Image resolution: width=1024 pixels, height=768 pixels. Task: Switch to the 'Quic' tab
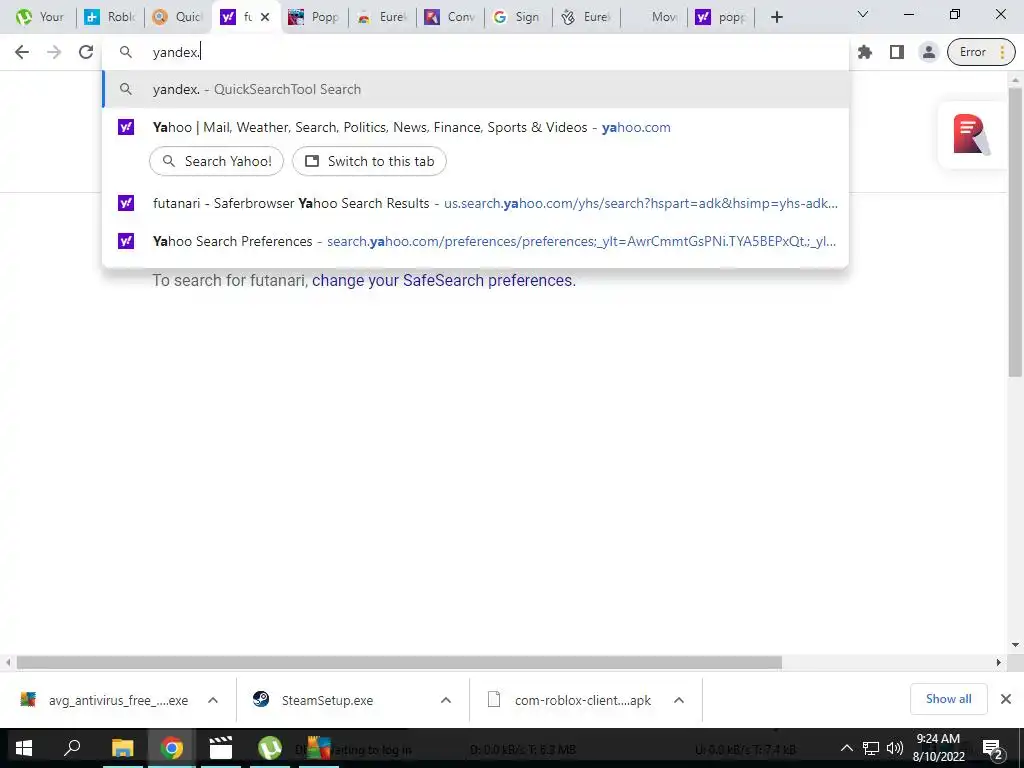(x=178, y=17)
